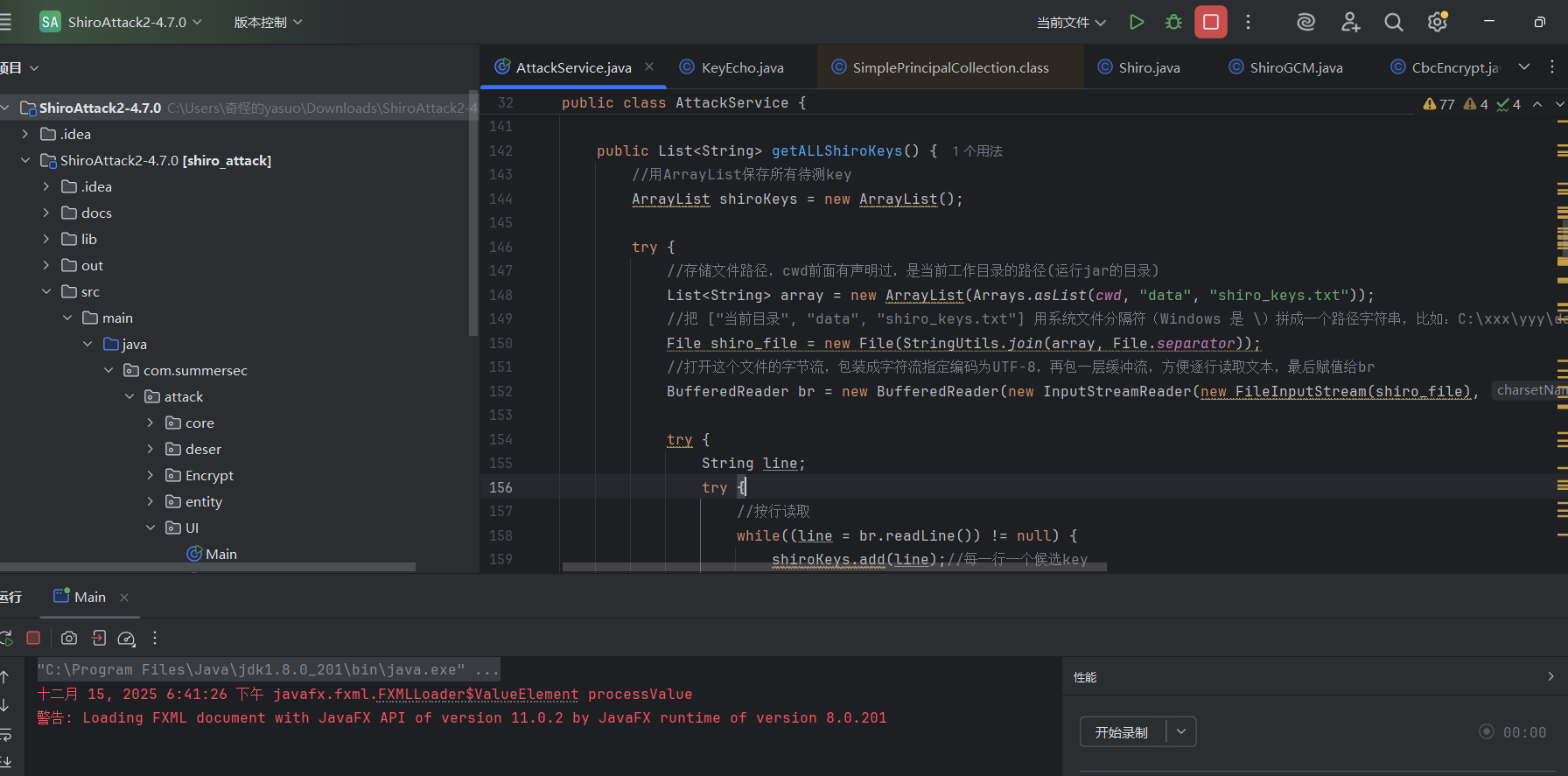Open Code With Me person icon
1568x776 pixels.
1350,22
